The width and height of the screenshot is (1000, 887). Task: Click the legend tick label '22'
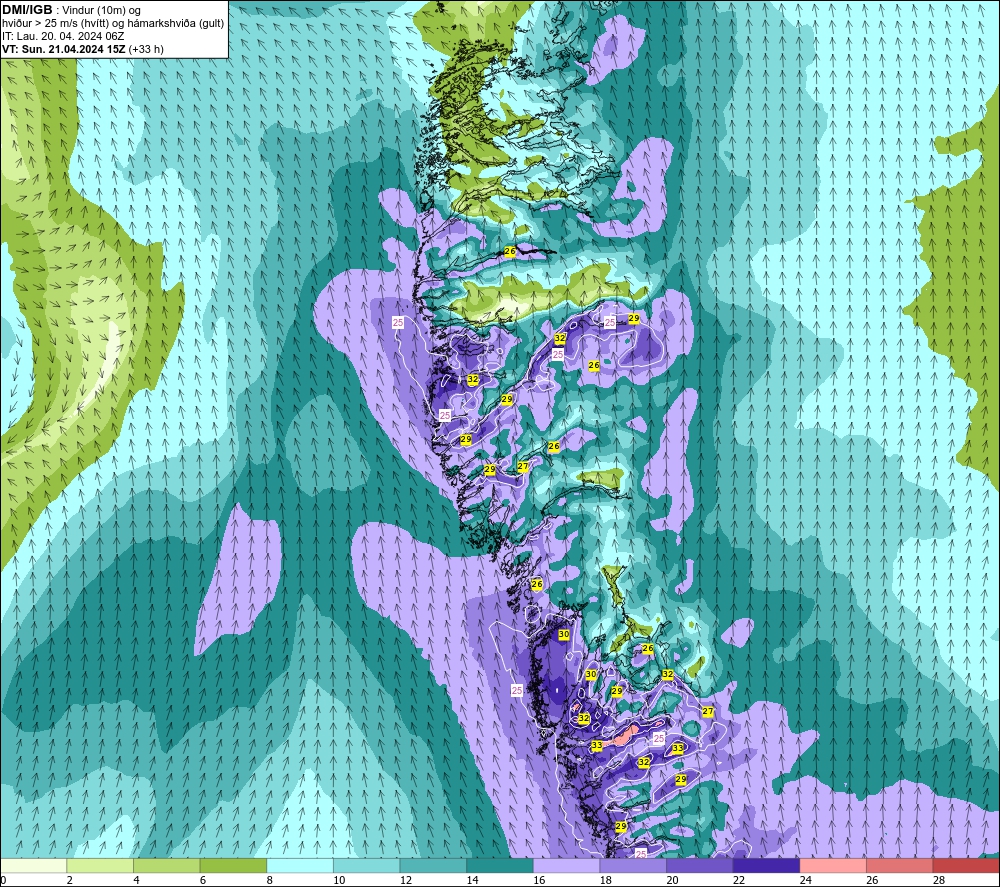pyautogui.click(x=739, y=880)
